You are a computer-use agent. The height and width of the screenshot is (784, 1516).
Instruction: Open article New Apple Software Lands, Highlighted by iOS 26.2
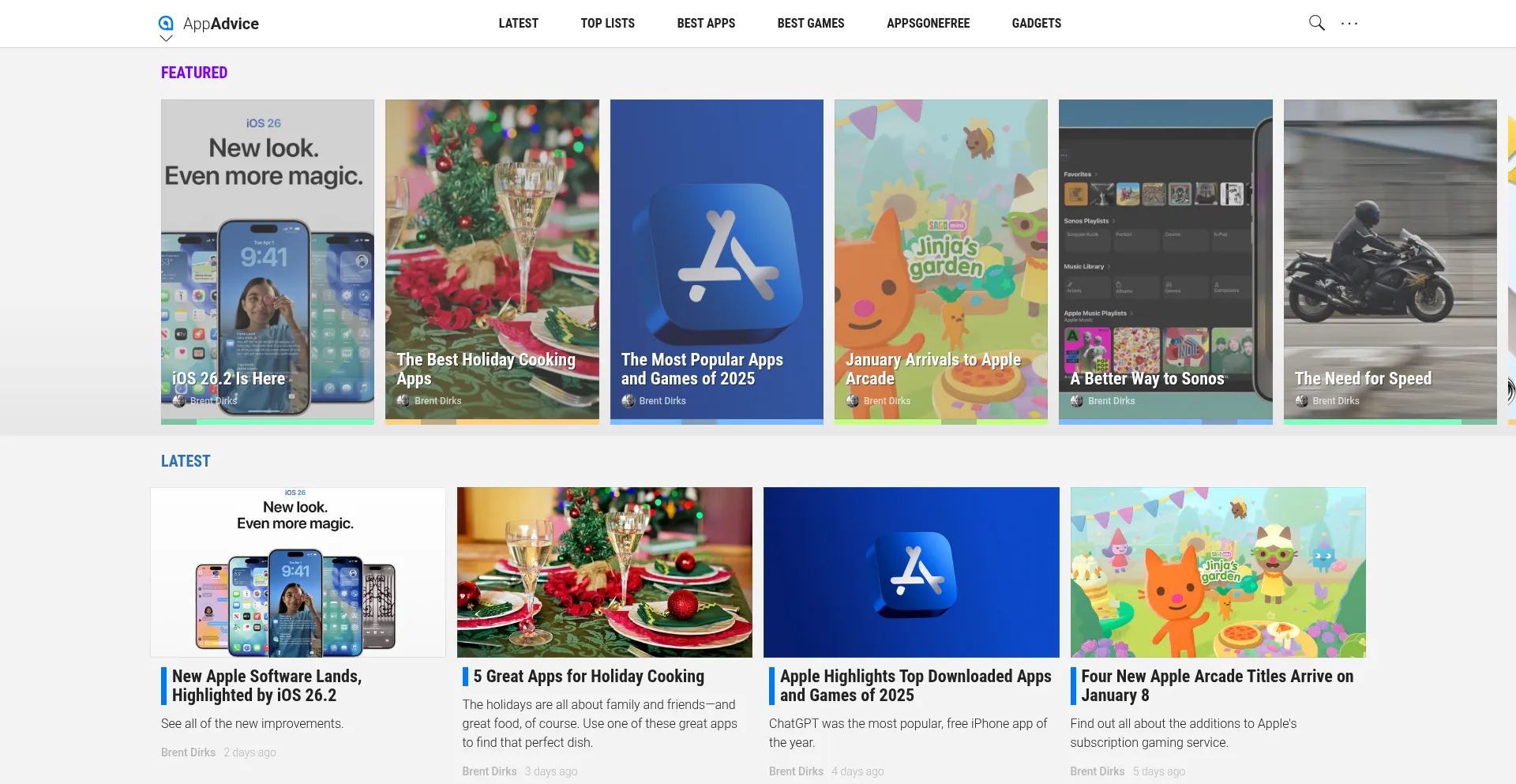point(267,685)
